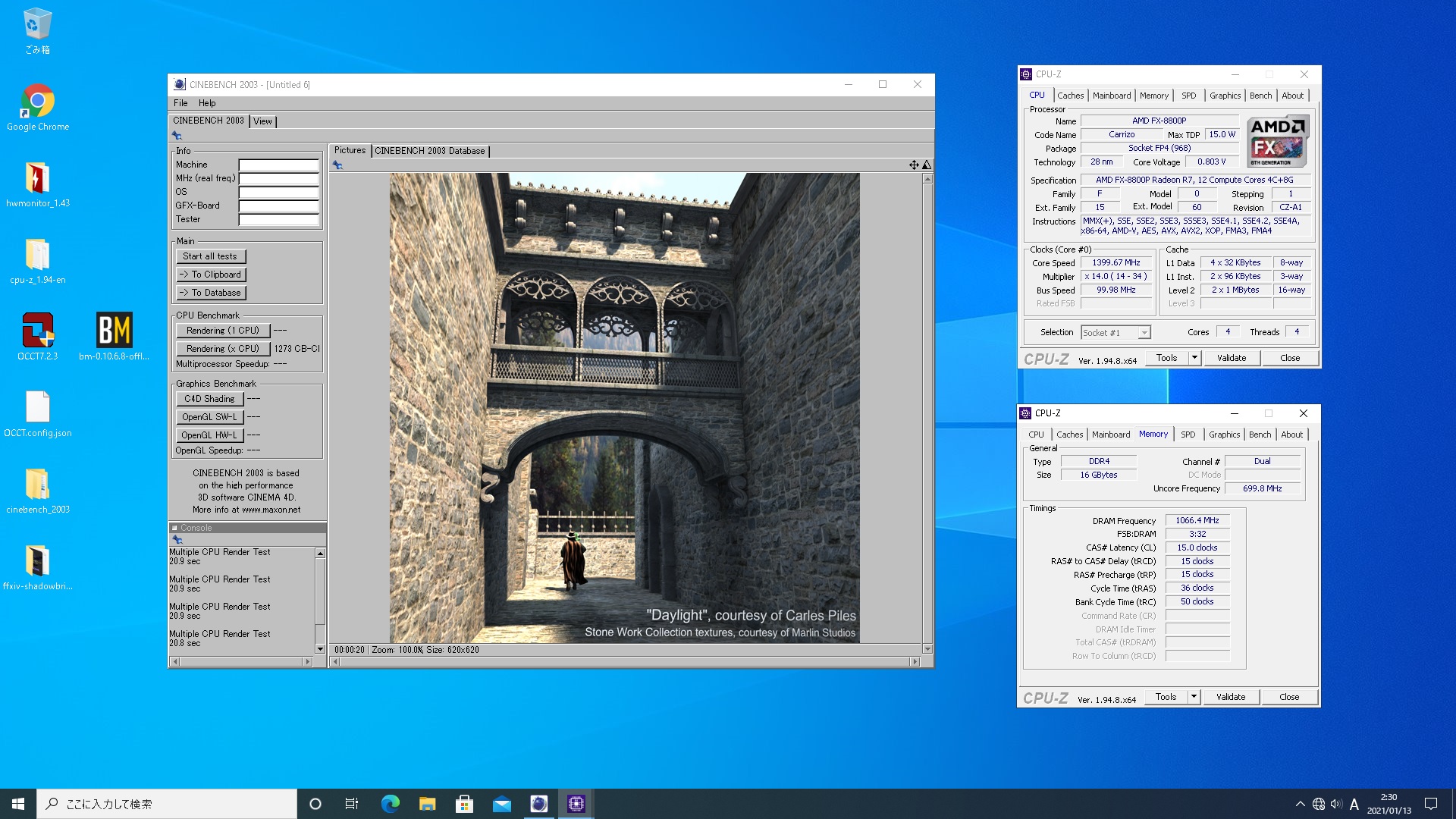Open the Help menu in CINEBENCH
The image size is (1456, 819).
pyautogui.click(x=207, y=103)
